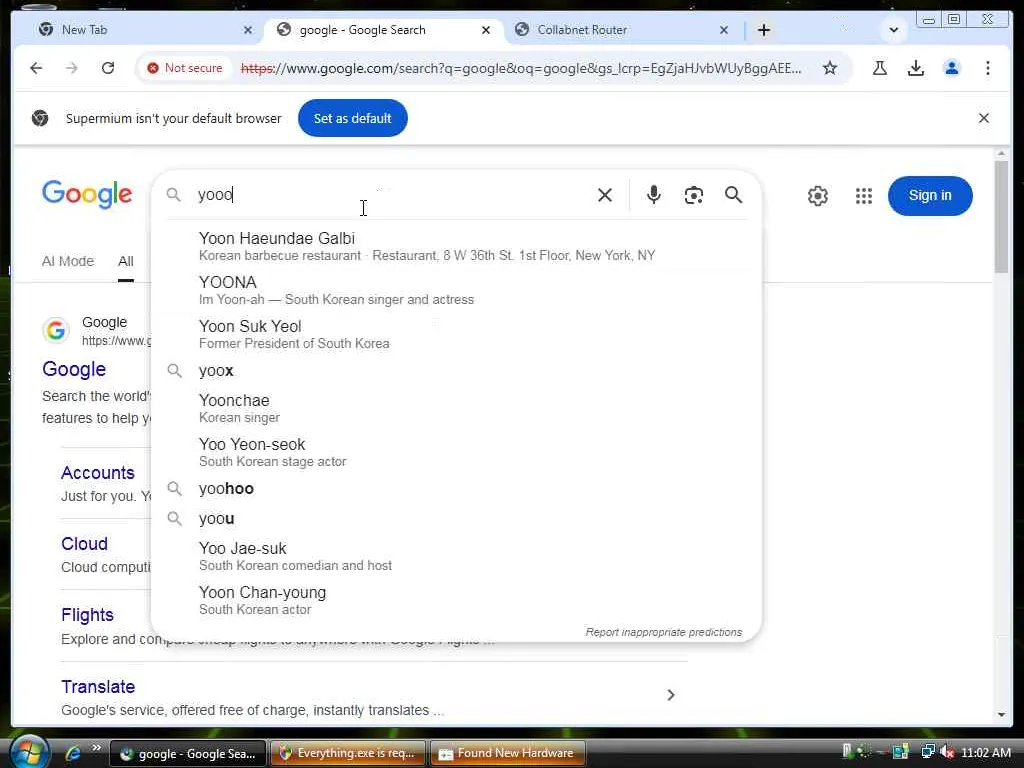Image resolution: width=1024 pixels, height=768 pixels.
Task: Open the Flights sitelink
Action: pos(88,615)
